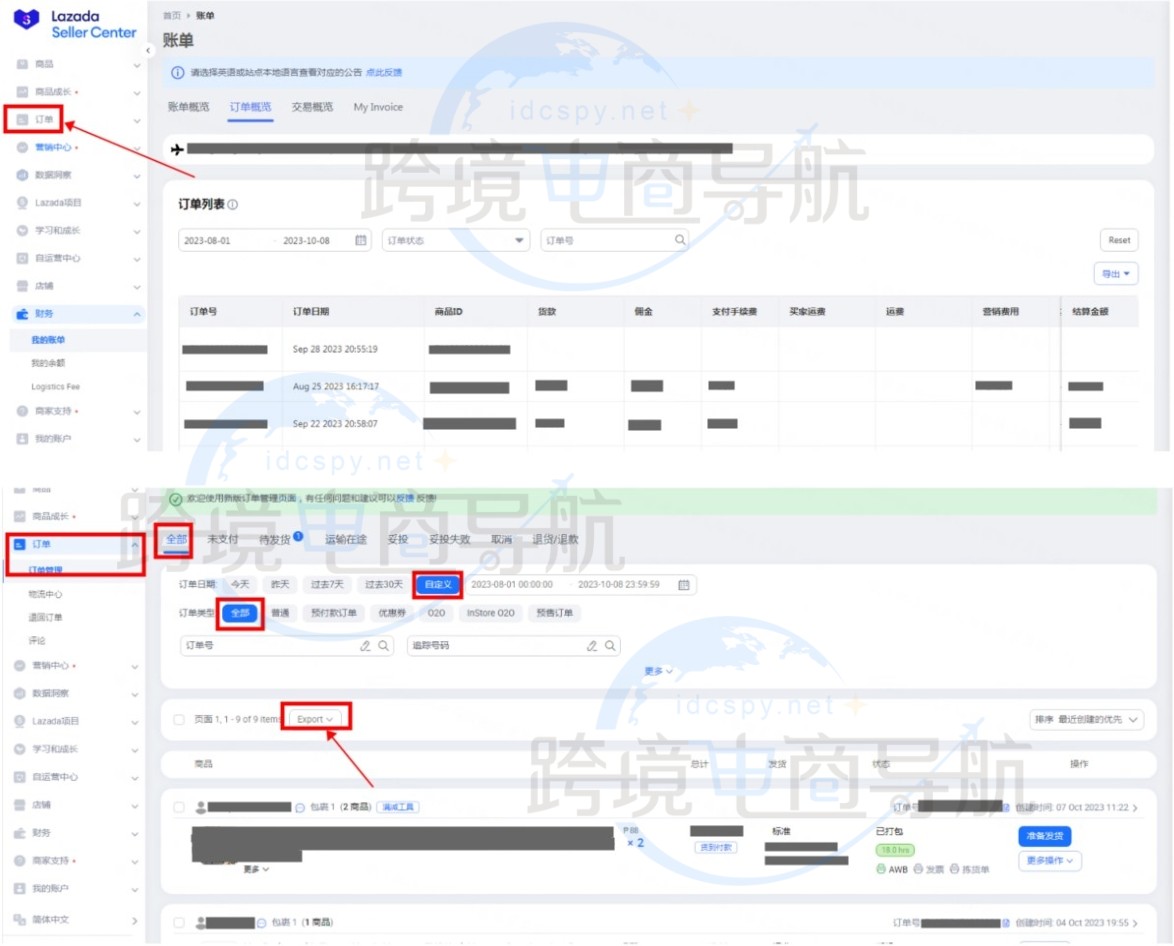Screen dimensions: 1174x946
Task: Open the Export dropdown
Action: (x=314, y=718)
